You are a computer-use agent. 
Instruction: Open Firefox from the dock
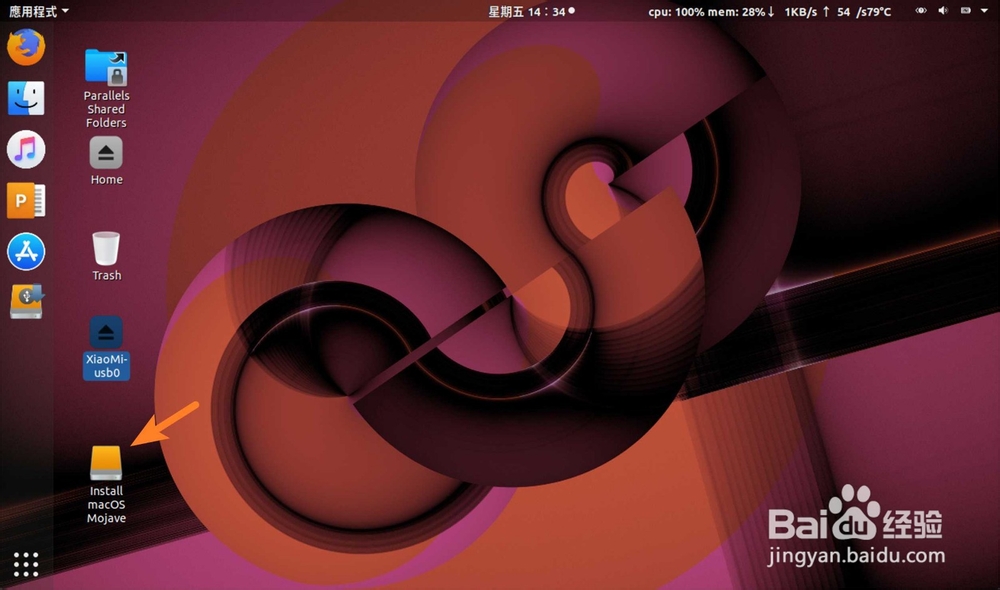tap(26, 47)
